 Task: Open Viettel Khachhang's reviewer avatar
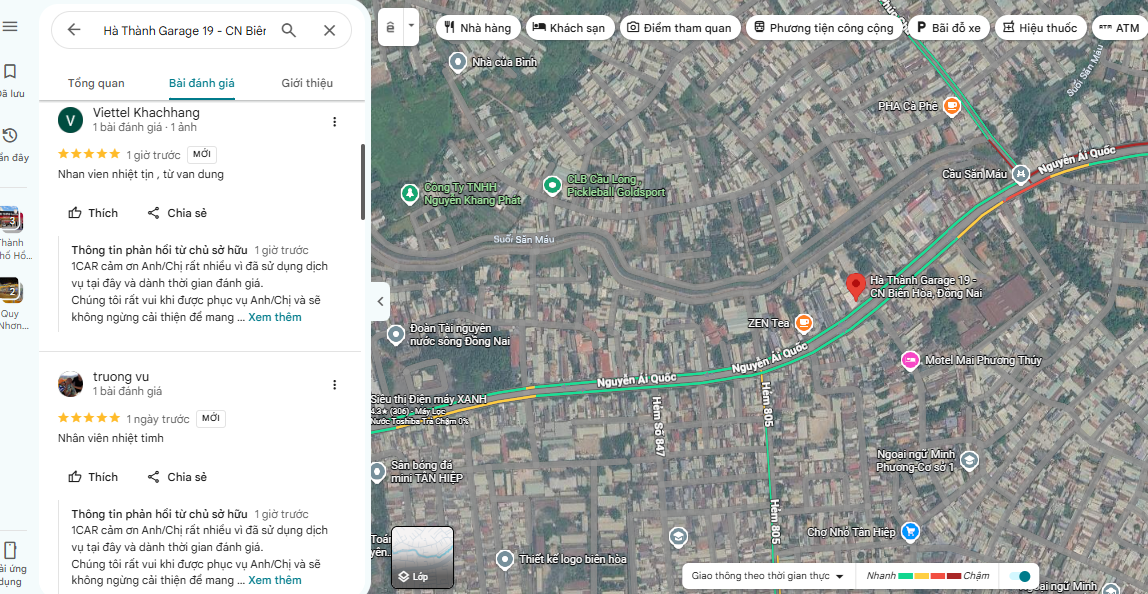pyautogui.click(x=70, y=120)
